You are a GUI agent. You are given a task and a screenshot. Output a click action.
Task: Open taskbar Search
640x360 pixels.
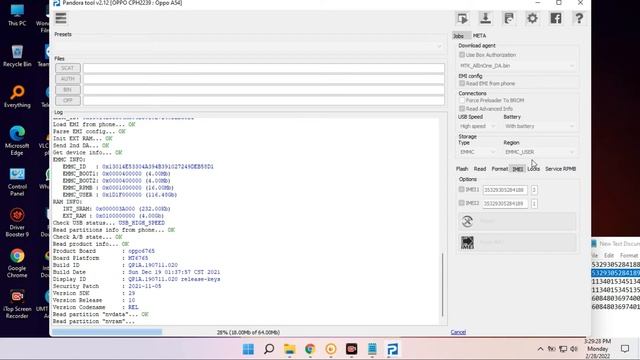coord(269,349)
